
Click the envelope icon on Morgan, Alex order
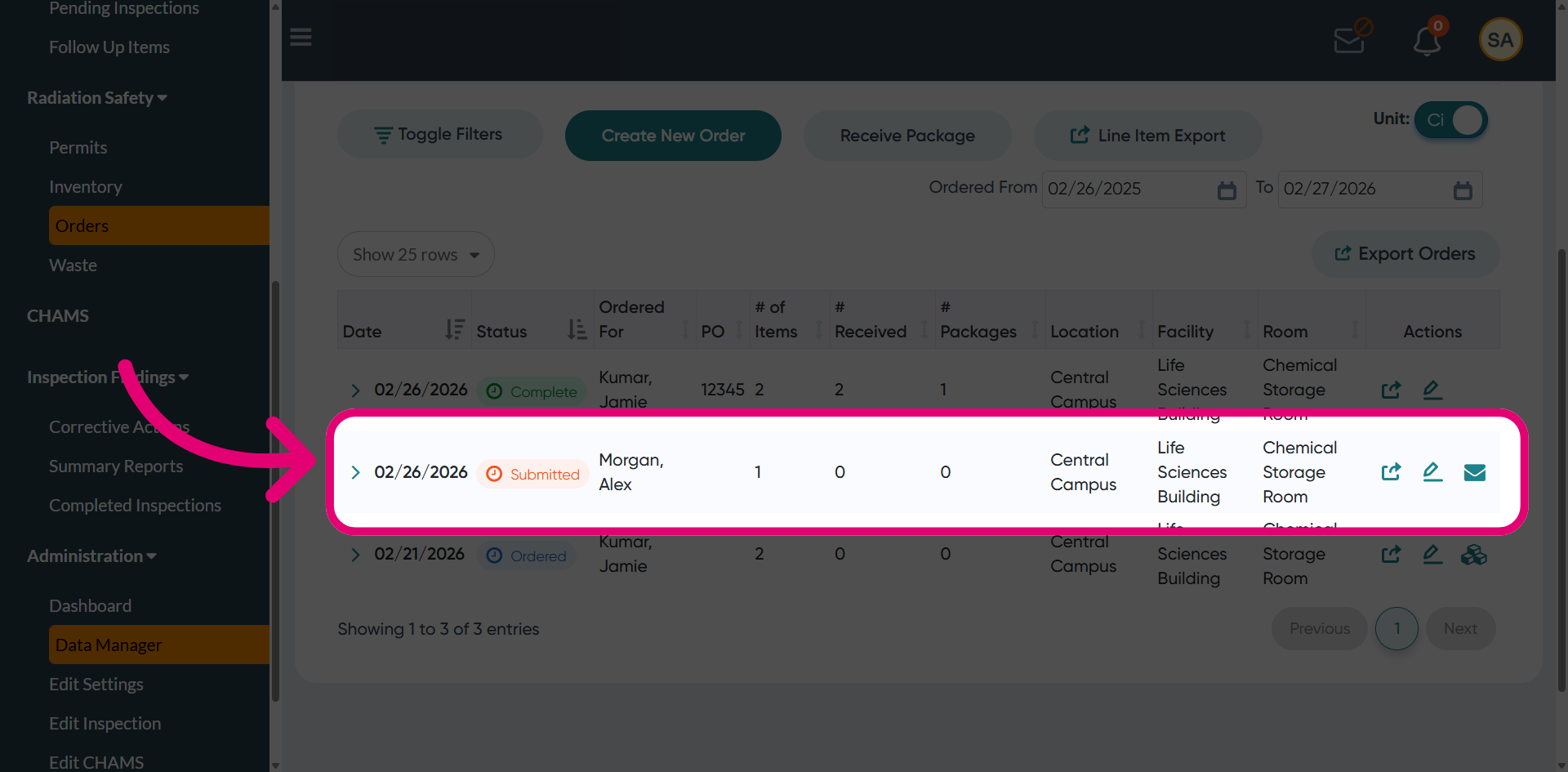coord(1474,472)
